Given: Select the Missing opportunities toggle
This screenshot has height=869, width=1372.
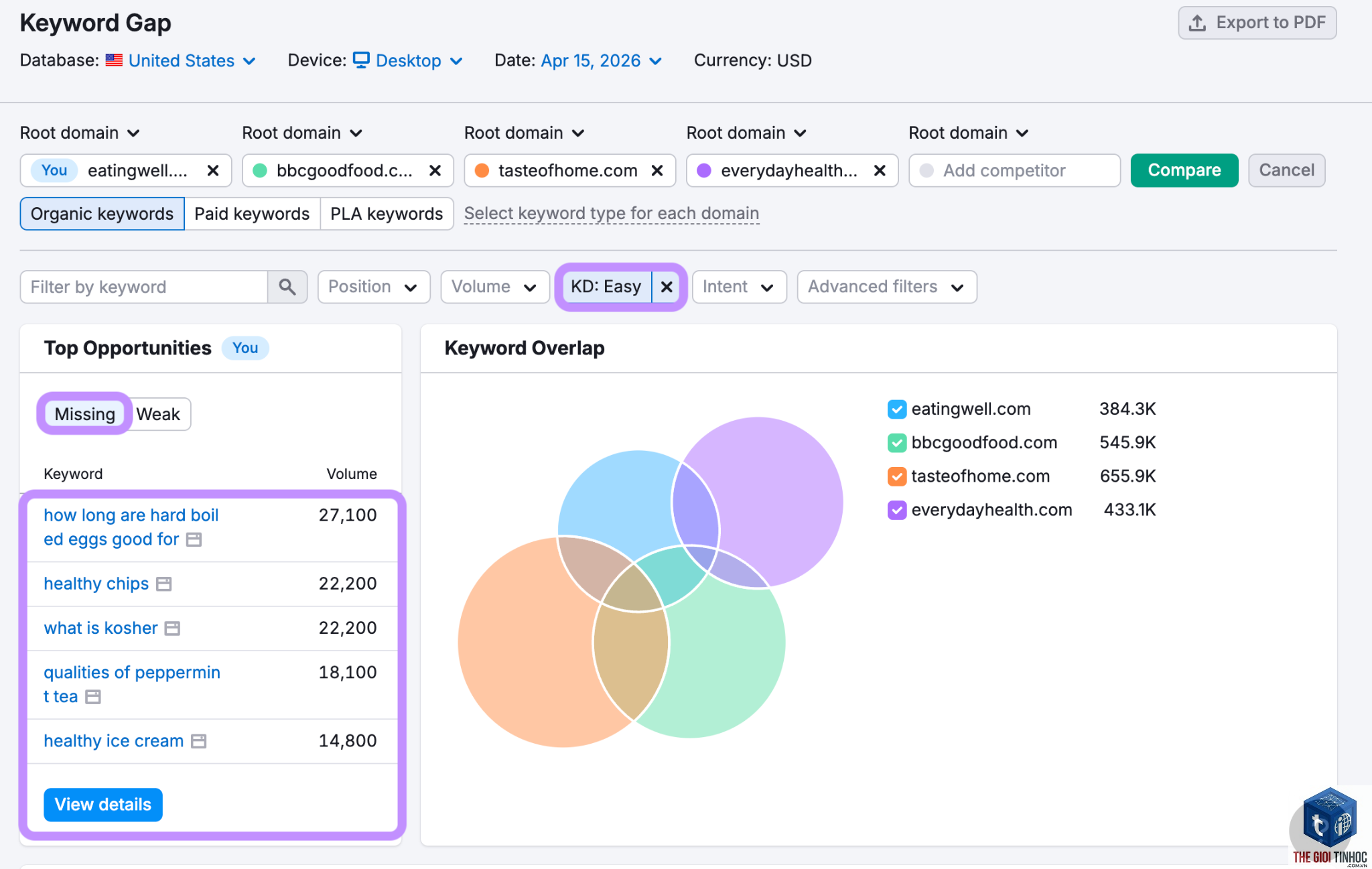Looking at the screenshot, I should [x=84, y=414].
